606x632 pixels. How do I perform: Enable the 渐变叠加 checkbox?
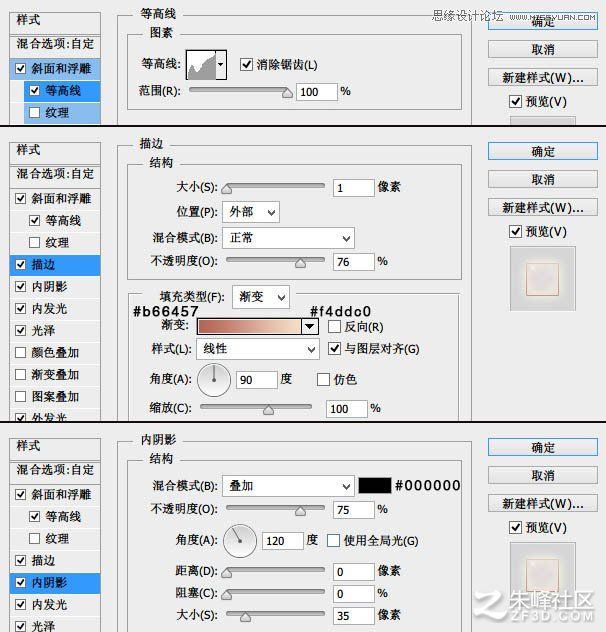coord(20,375)
